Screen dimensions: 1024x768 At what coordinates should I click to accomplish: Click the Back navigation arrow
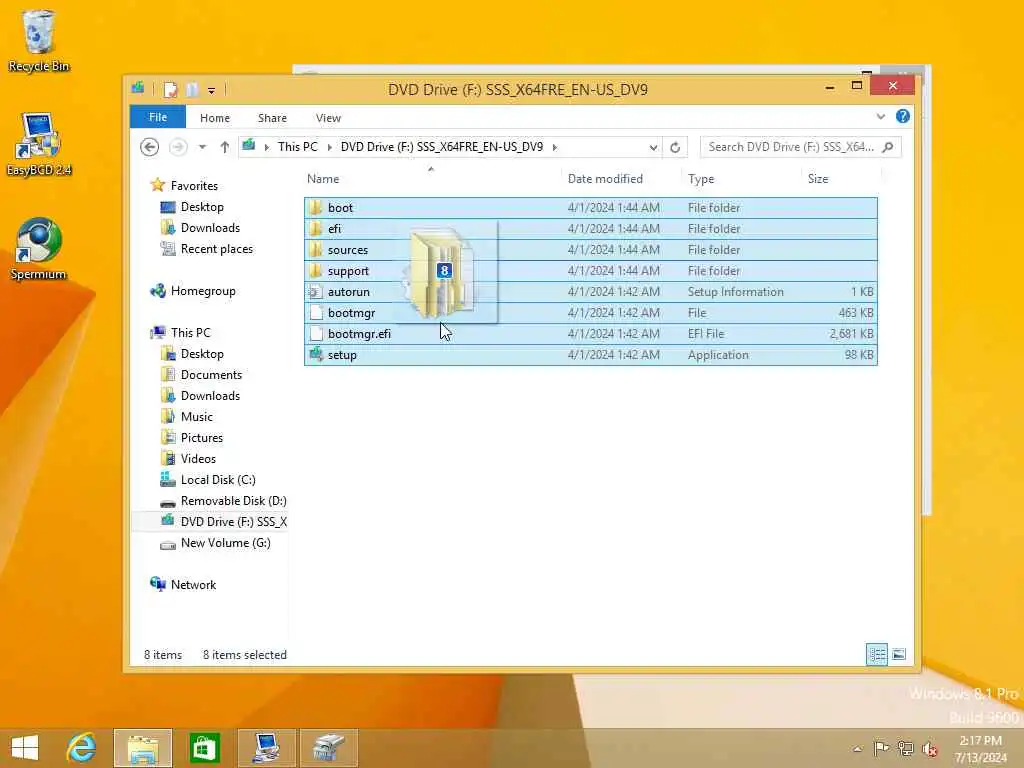(150, 147)
